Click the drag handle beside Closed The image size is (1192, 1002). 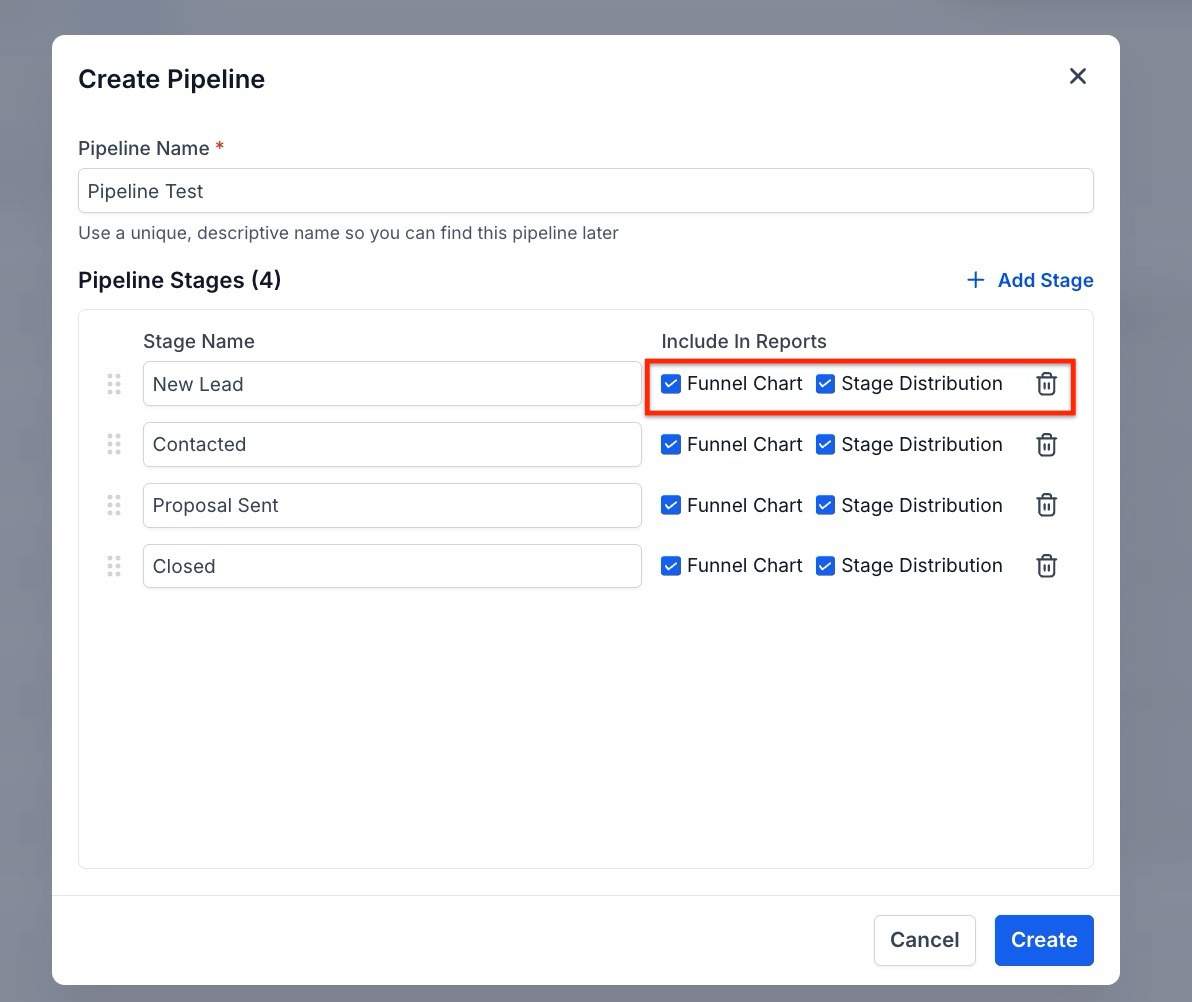pos(114,566)
